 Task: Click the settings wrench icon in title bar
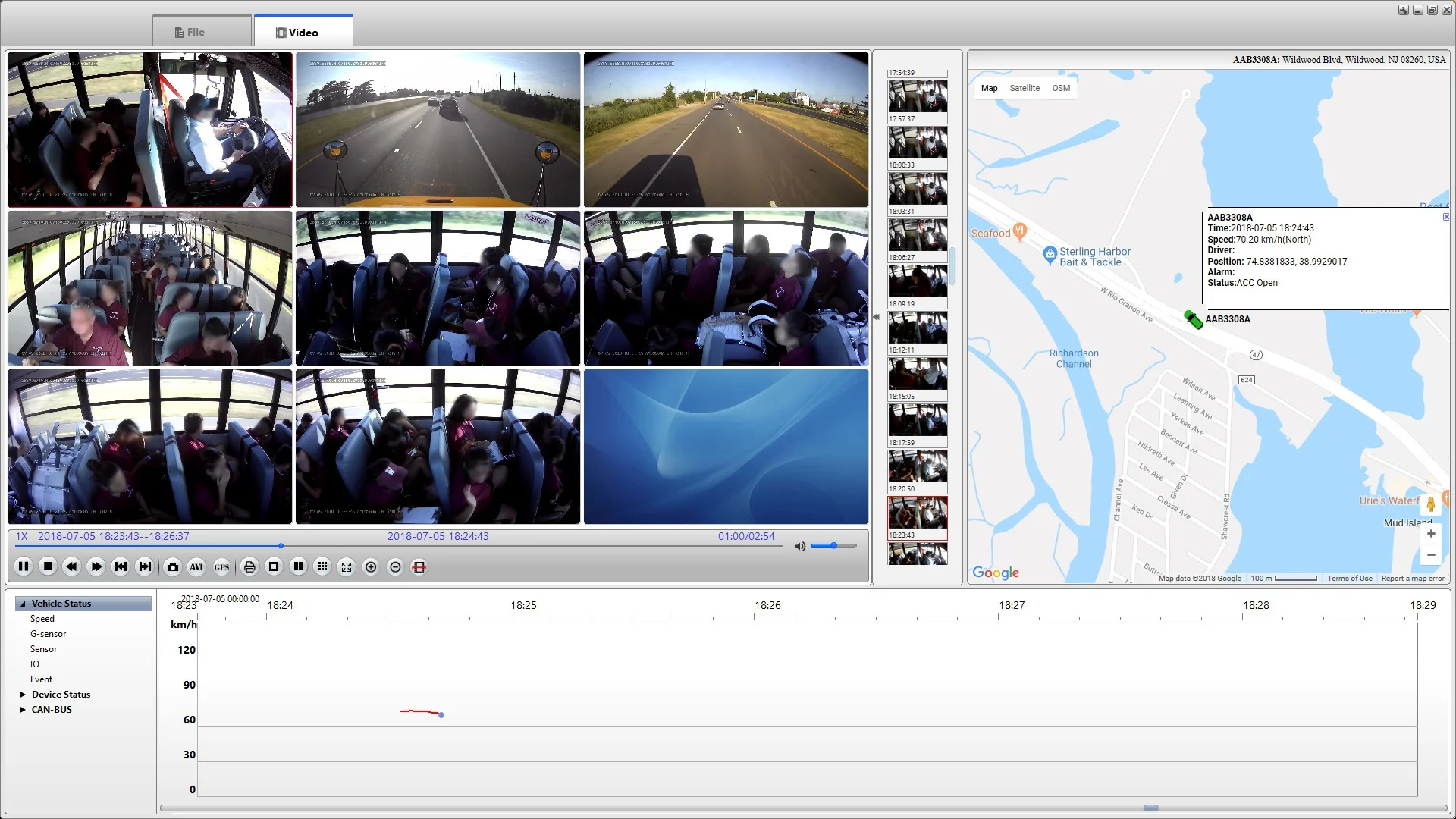pyautogui.click(x=1404, y=10)
